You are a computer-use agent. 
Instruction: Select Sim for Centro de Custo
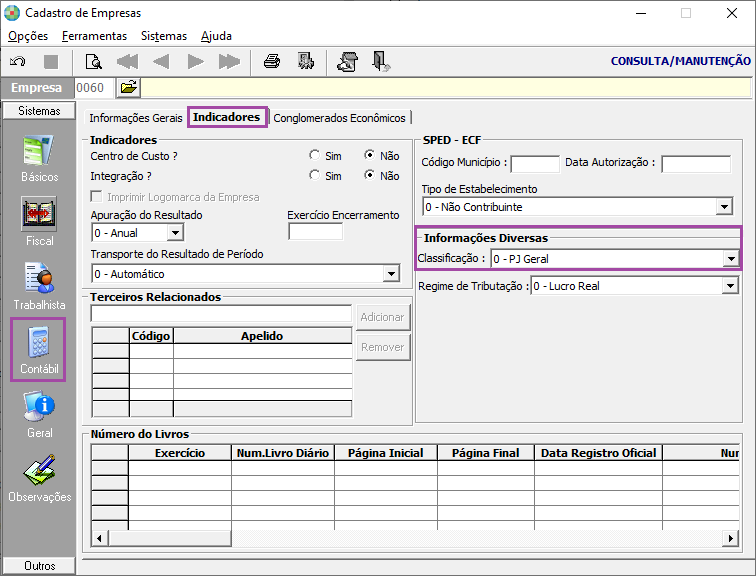pos(314,155)
